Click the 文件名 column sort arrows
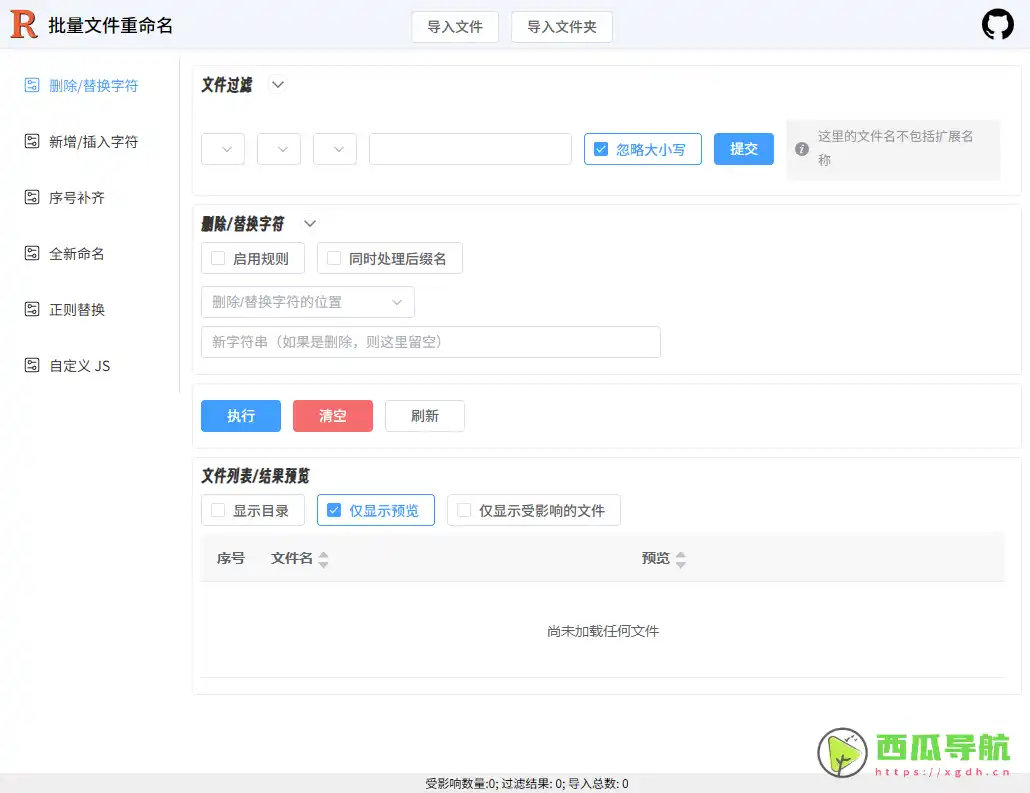This screenshot has width=1030, height=793. 321,559
